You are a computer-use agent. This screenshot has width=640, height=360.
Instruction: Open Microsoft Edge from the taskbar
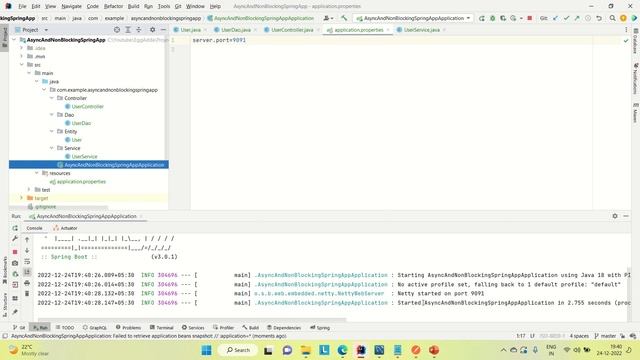(x=342, y=350)
